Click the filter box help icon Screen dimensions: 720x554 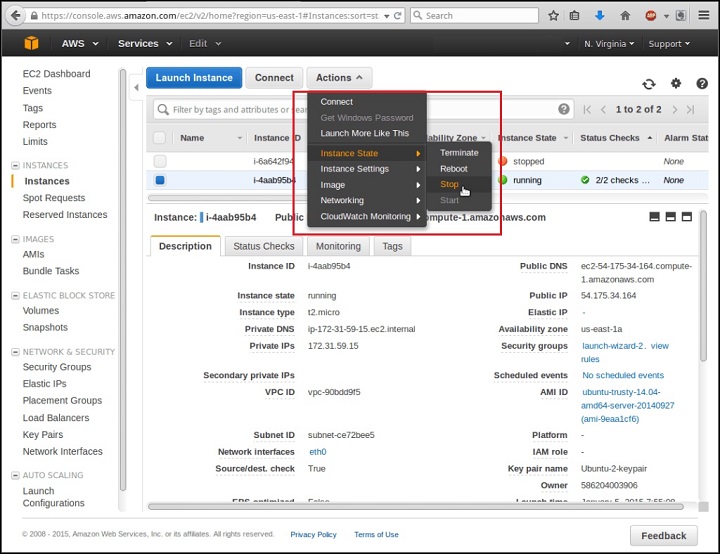[563, 109]
